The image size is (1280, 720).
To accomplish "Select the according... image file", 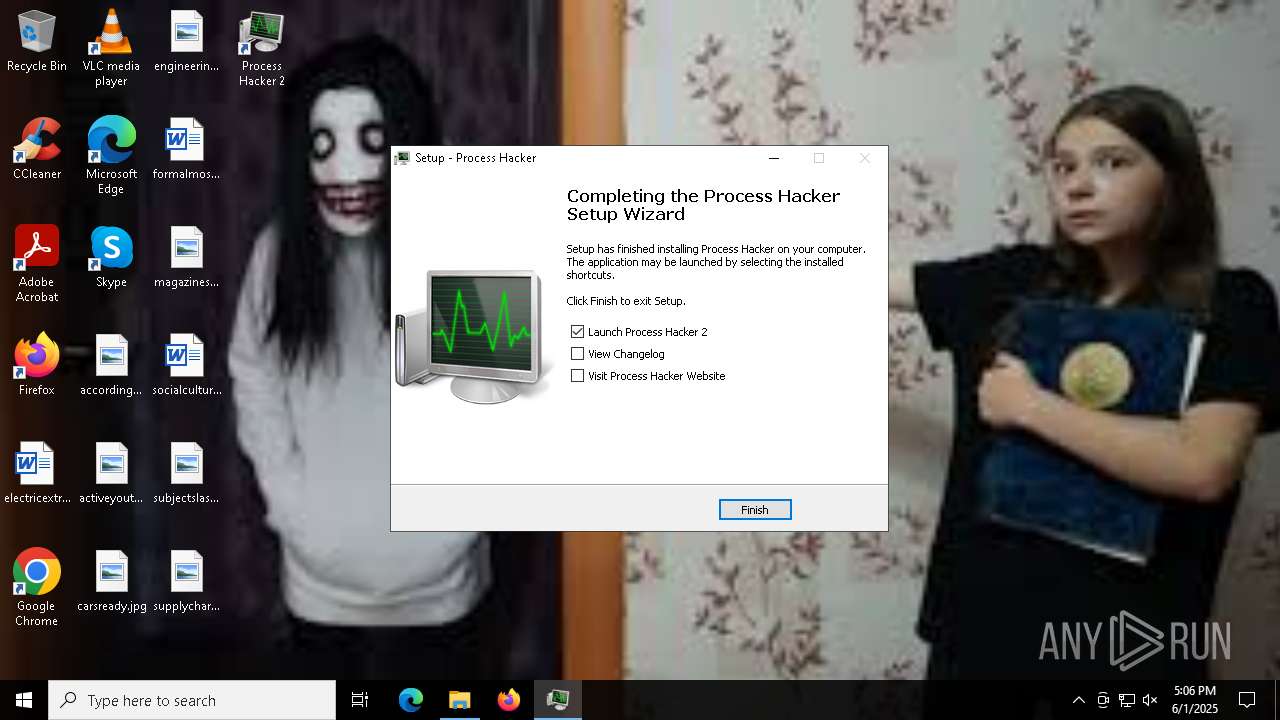I will coord(111,366).
